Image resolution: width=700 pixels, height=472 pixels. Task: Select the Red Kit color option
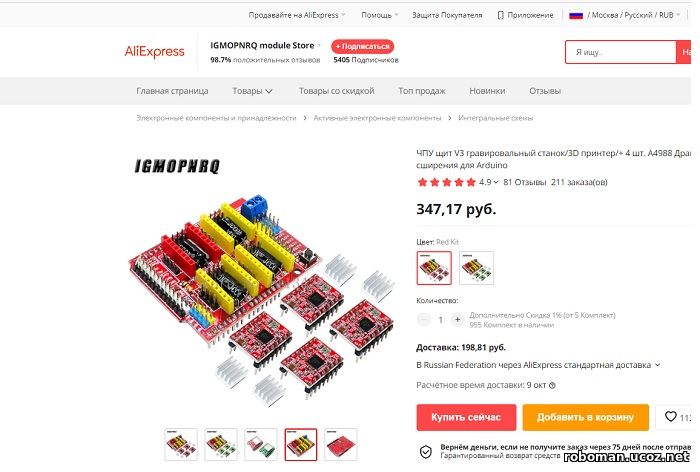(434, 268)
